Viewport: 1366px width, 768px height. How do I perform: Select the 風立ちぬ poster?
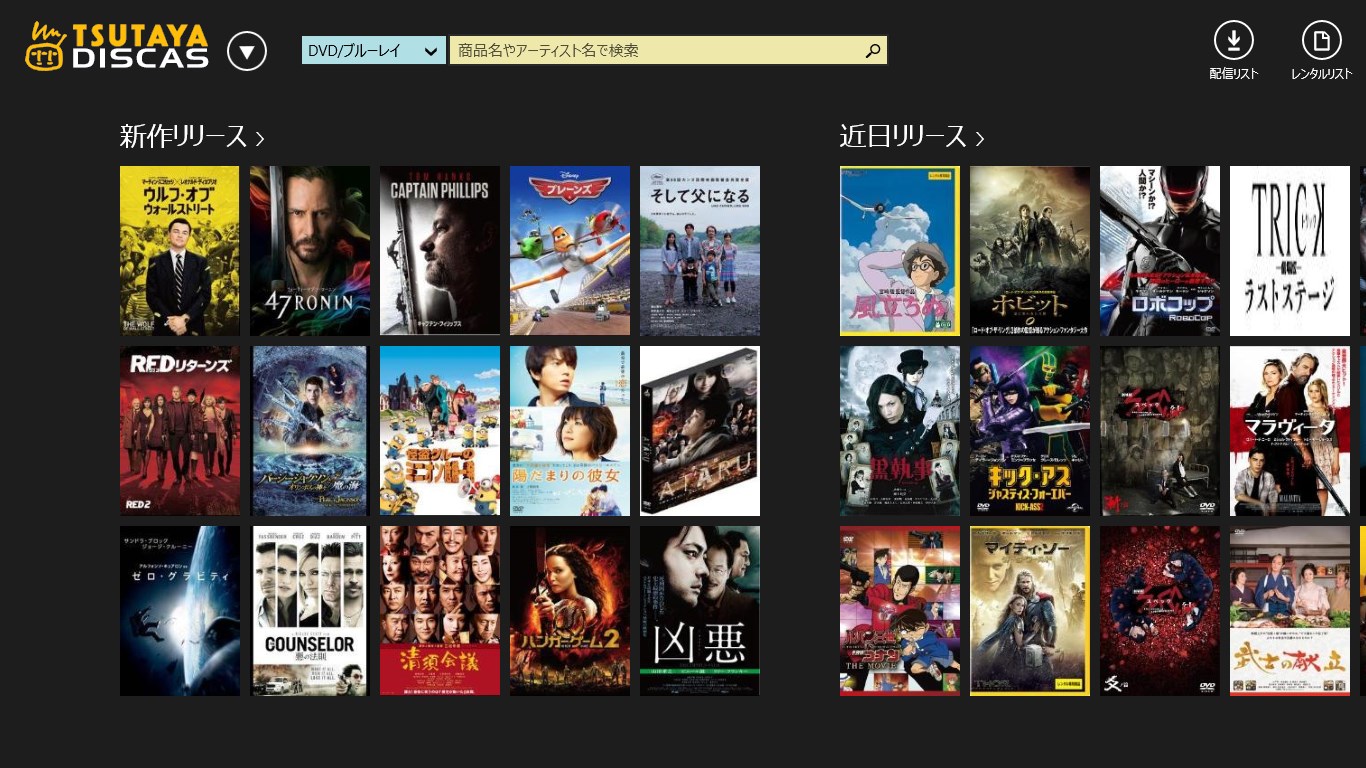tap(900, 251)
